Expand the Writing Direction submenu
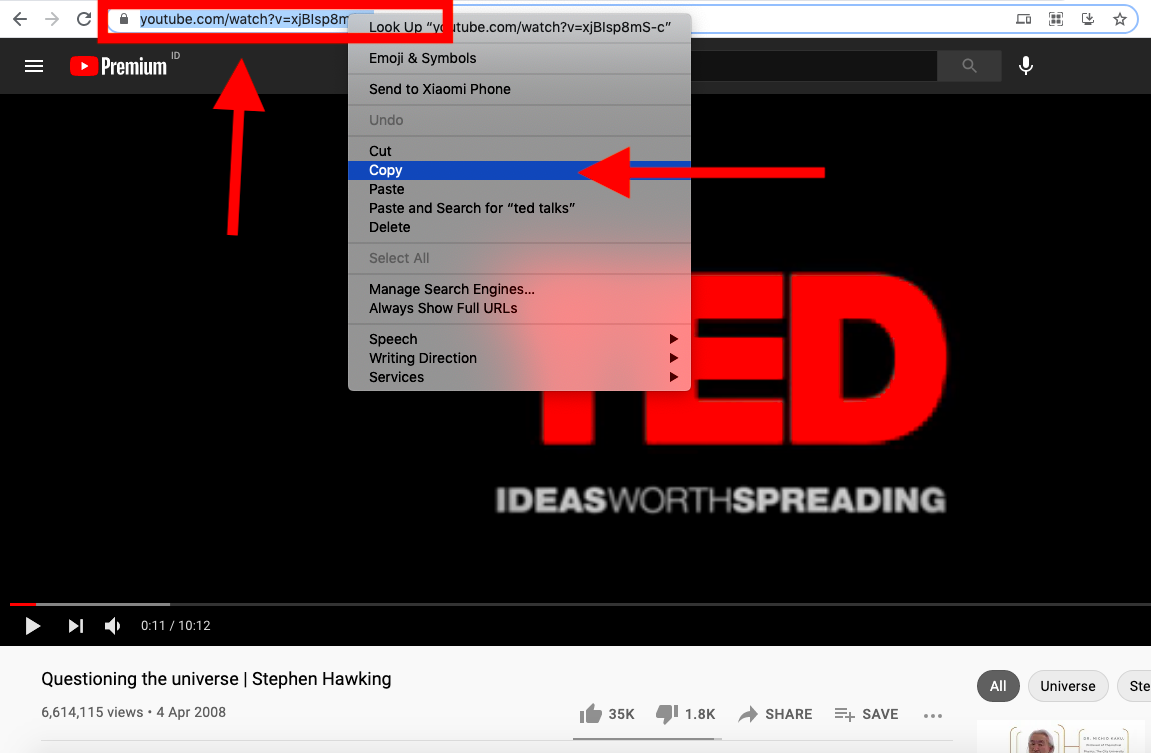 pyautogui.click(x=520, y=358)
